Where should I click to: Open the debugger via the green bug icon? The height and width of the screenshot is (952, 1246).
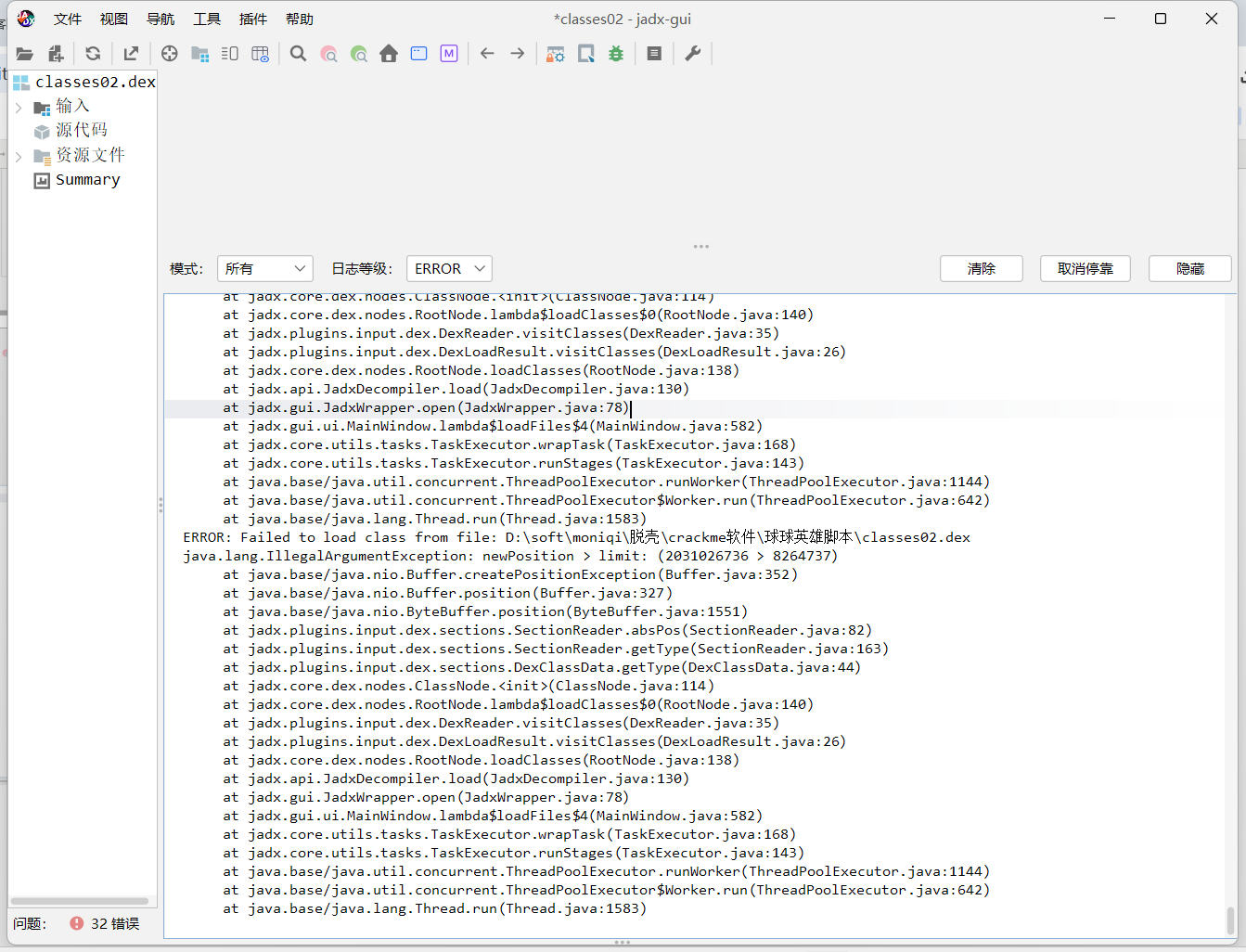point(616,54)
